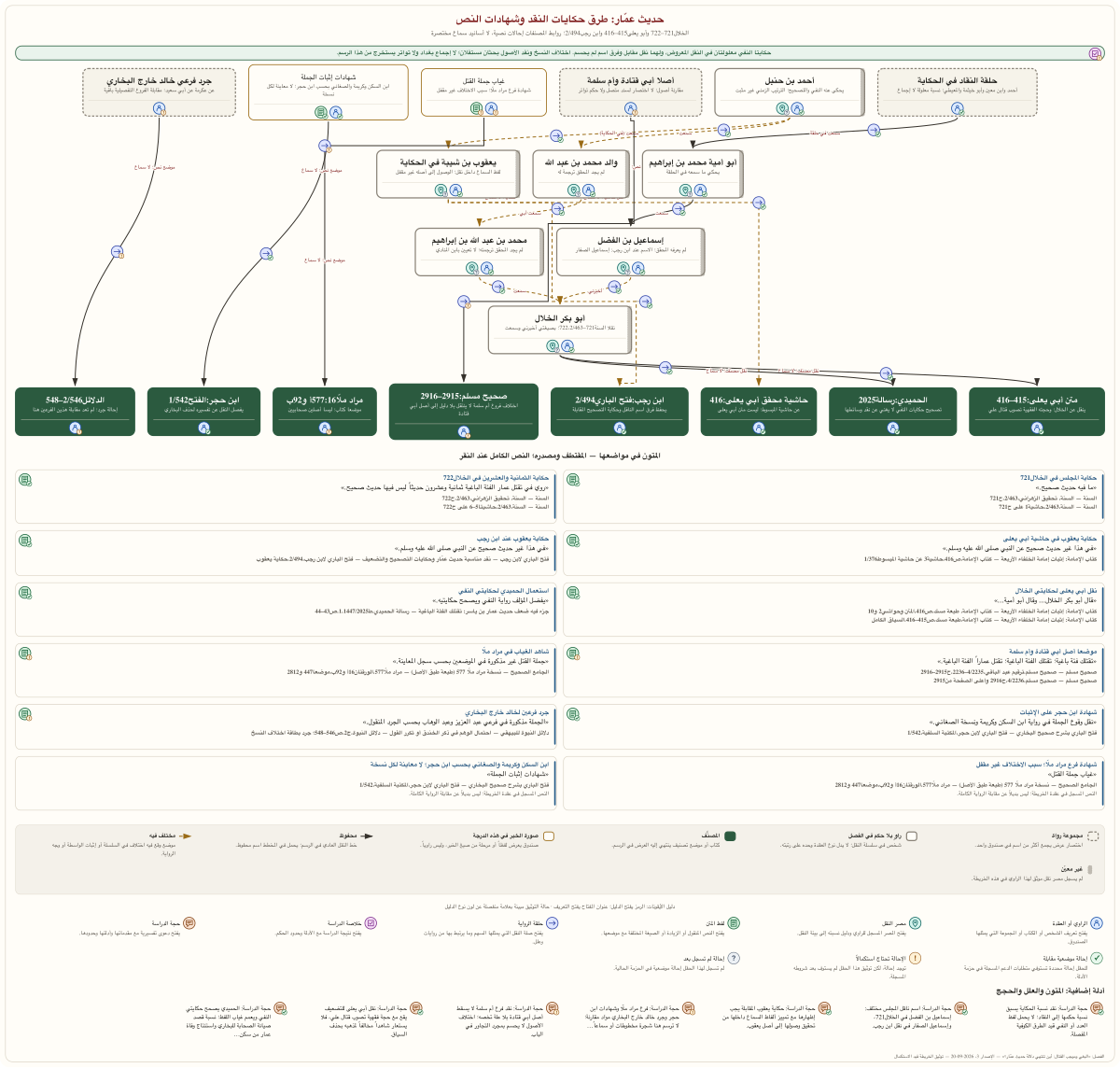Click narrator person icon in أبو بكر الخلال node
This screenshot has height=1068, width=1120.
[567, 346]
